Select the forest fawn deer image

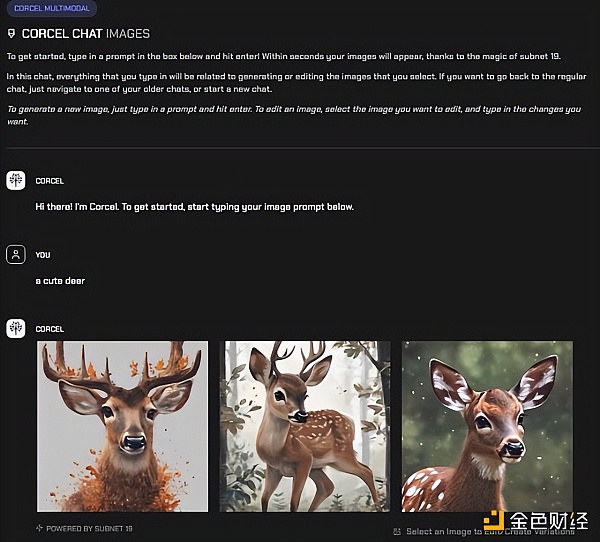[305, 426]
